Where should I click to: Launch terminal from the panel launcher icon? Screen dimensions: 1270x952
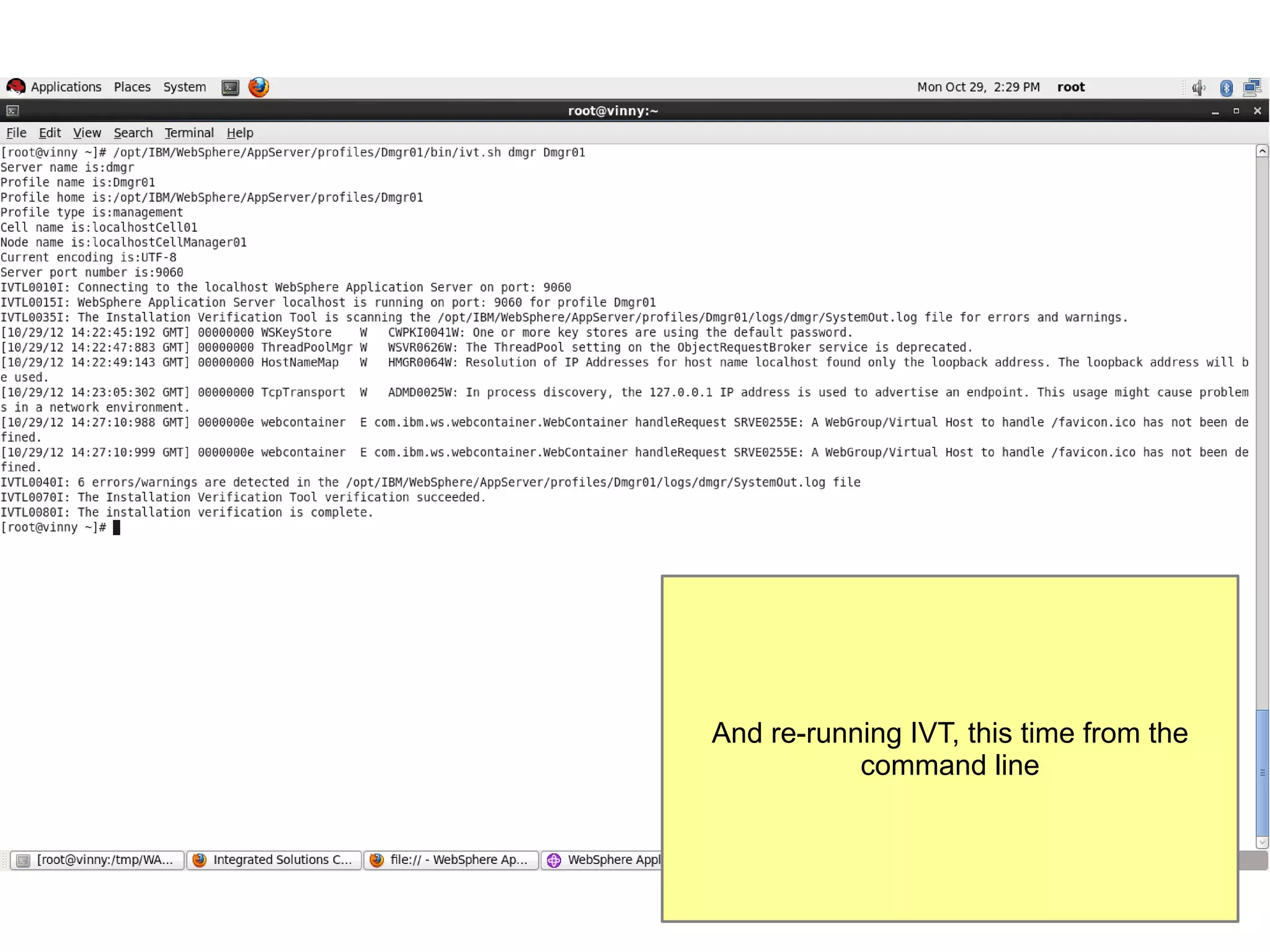coord(230,87)
